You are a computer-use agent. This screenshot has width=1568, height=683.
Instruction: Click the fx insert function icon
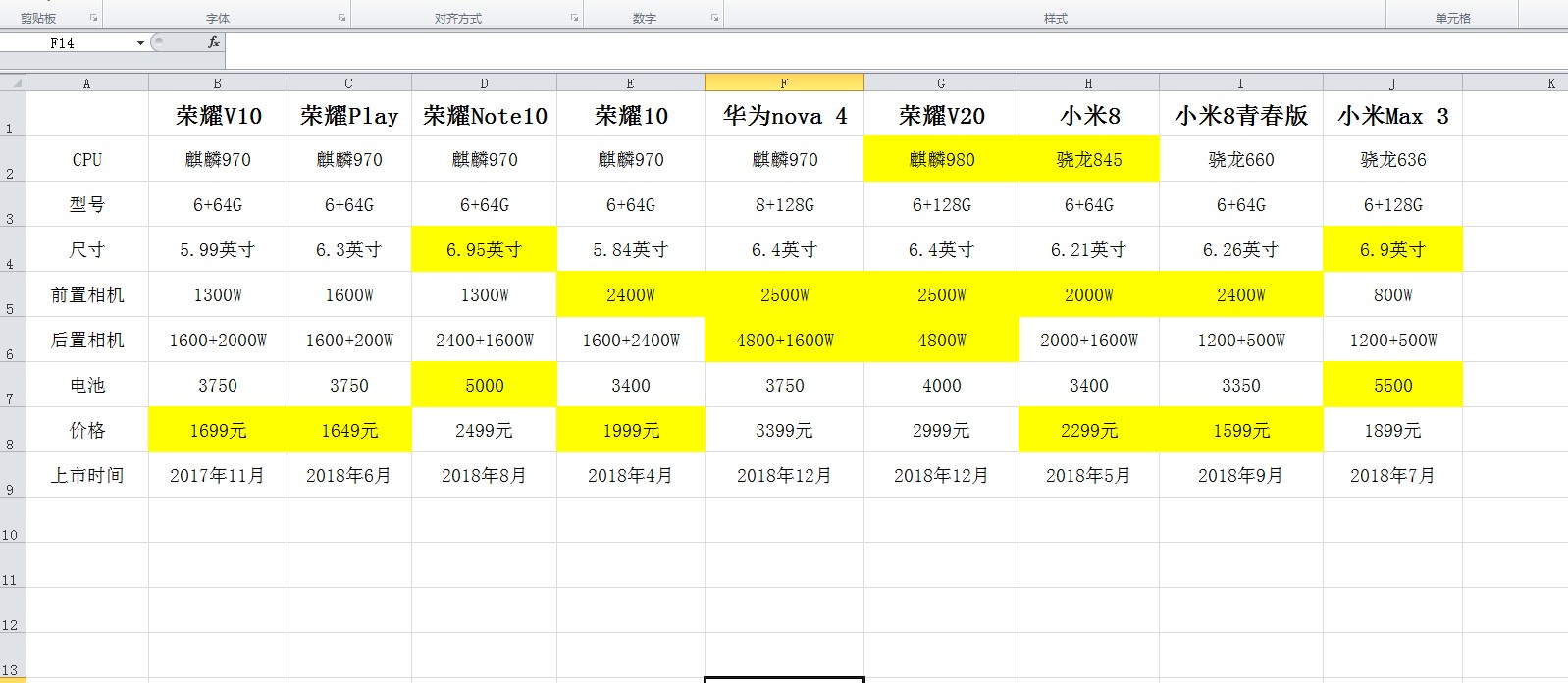214,42
